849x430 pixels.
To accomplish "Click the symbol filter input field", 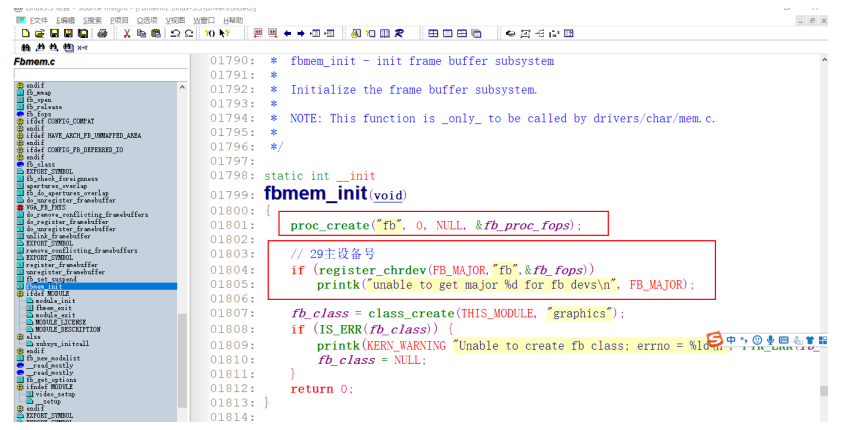I will [101, 74].
